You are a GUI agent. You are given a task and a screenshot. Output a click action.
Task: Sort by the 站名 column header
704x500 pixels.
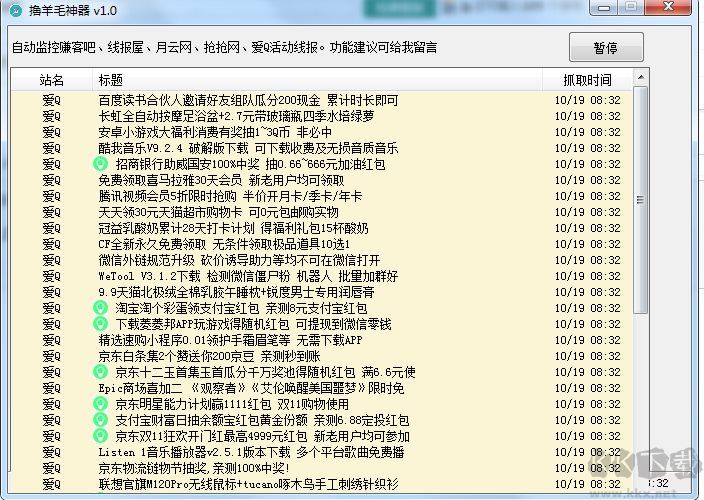tap(52, 80)
